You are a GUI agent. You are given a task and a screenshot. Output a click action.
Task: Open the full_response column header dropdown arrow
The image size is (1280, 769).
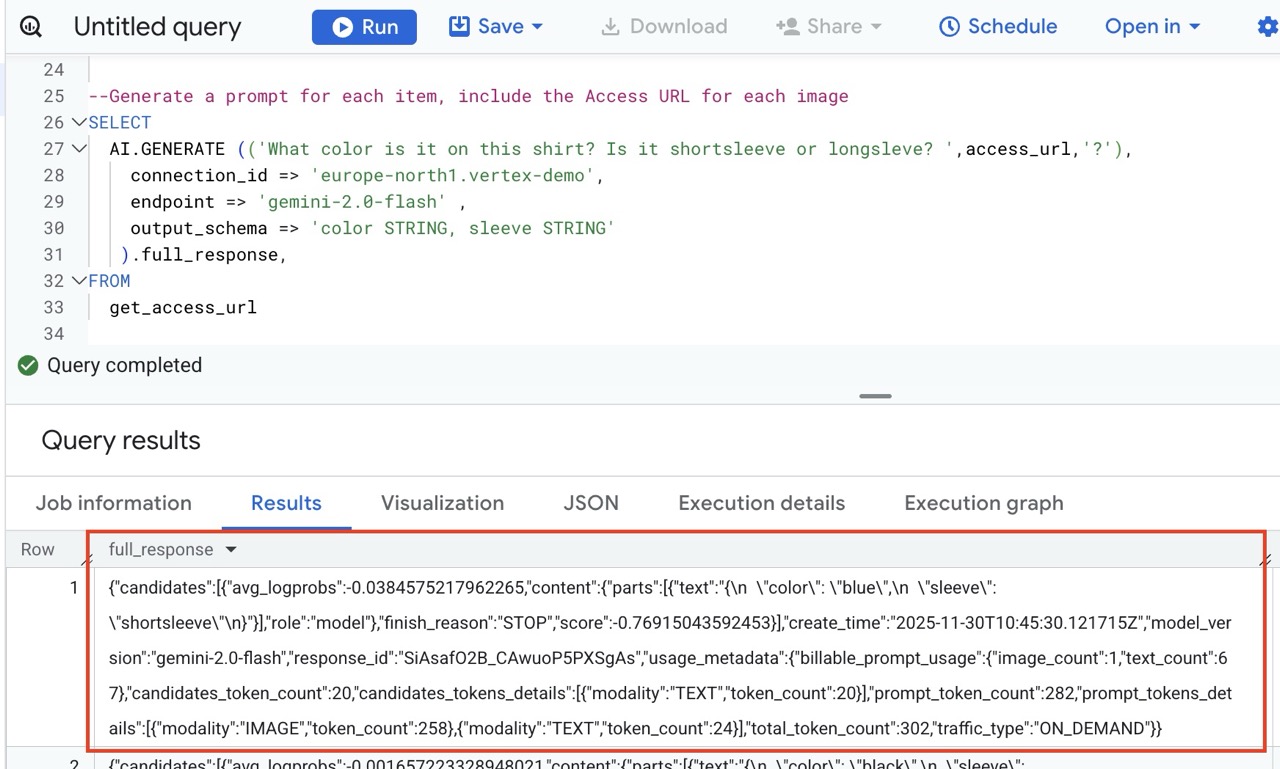231,550
